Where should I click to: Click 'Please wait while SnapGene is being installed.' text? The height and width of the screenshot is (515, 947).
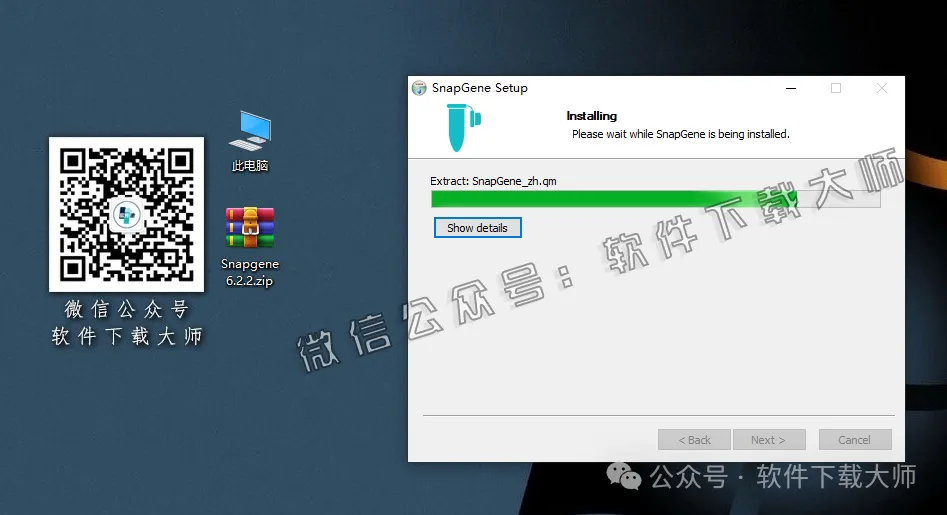click(681, 134)
